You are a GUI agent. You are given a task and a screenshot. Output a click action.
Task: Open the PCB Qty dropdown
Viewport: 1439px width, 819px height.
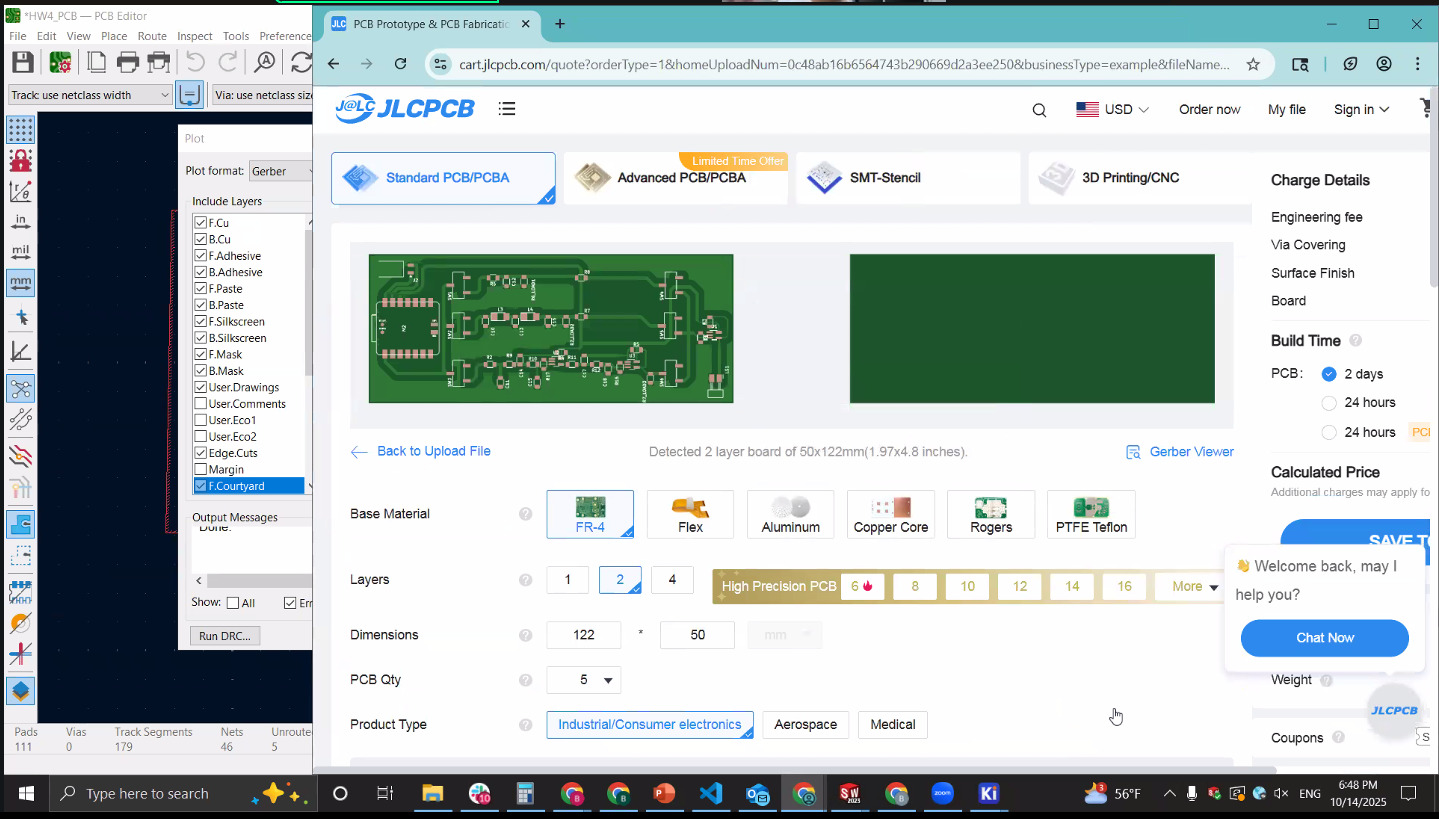tap(584, 680)
